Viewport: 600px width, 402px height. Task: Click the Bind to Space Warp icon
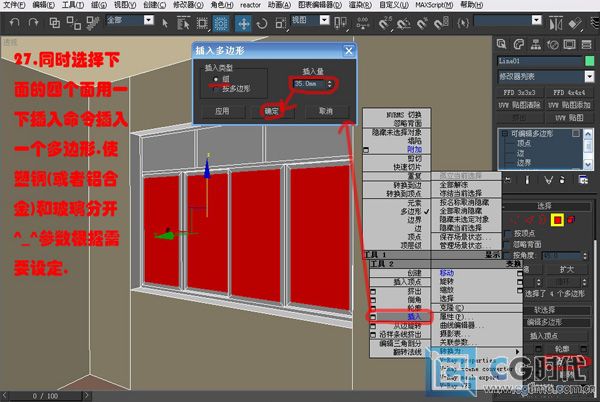[92, 23]
